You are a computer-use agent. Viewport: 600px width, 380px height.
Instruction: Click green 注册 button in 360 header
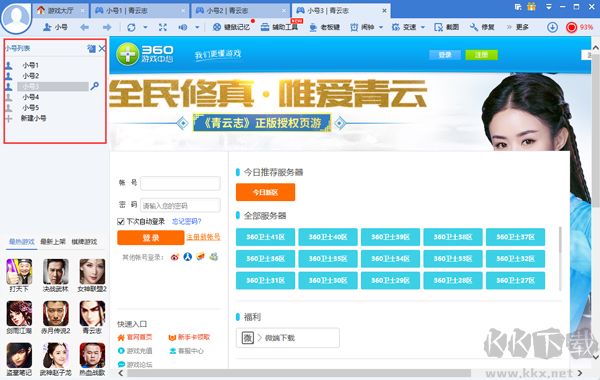tap(481, 55)
